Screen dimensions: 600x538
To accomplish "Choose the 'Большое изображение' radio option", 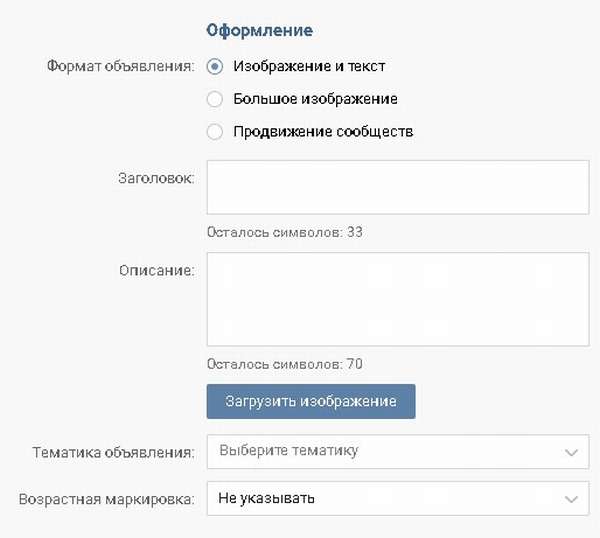I will point(215,99).
